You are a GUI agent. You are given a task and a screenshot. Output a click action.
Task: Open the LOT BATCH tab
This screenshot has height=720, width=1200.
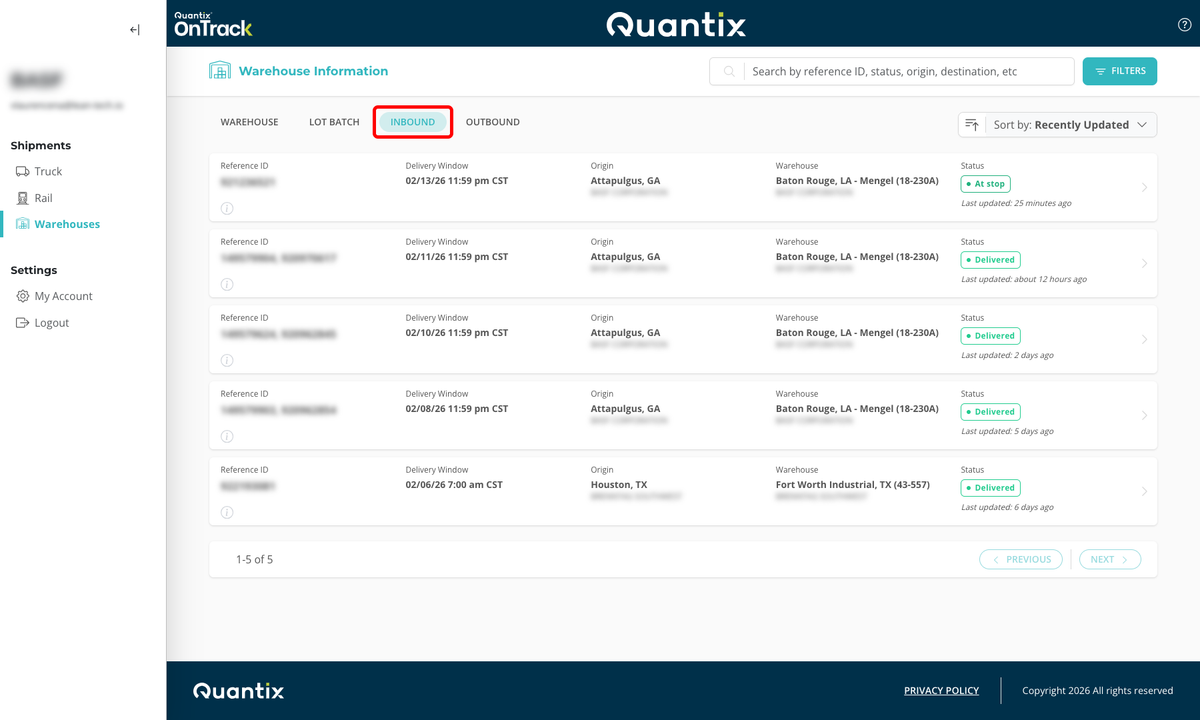pos(334,121)
